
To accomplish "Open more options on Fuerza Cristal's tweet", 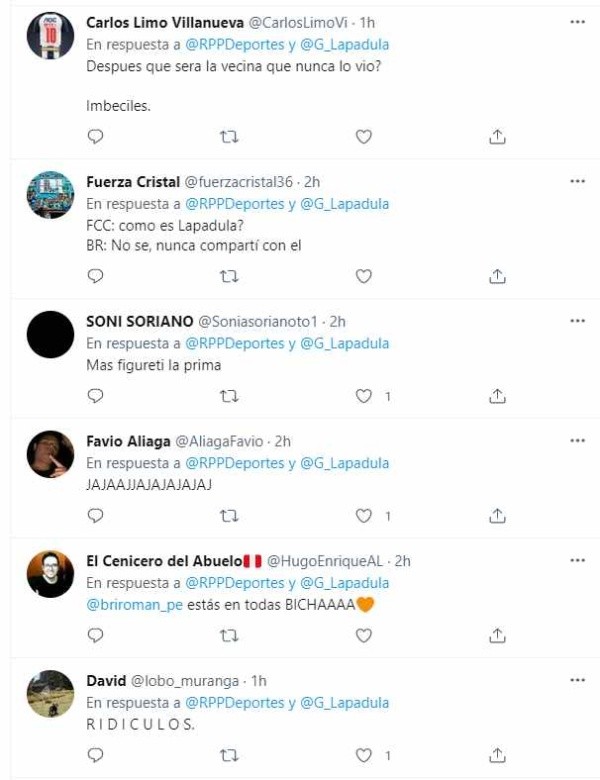I will click(x=577, y=181).
